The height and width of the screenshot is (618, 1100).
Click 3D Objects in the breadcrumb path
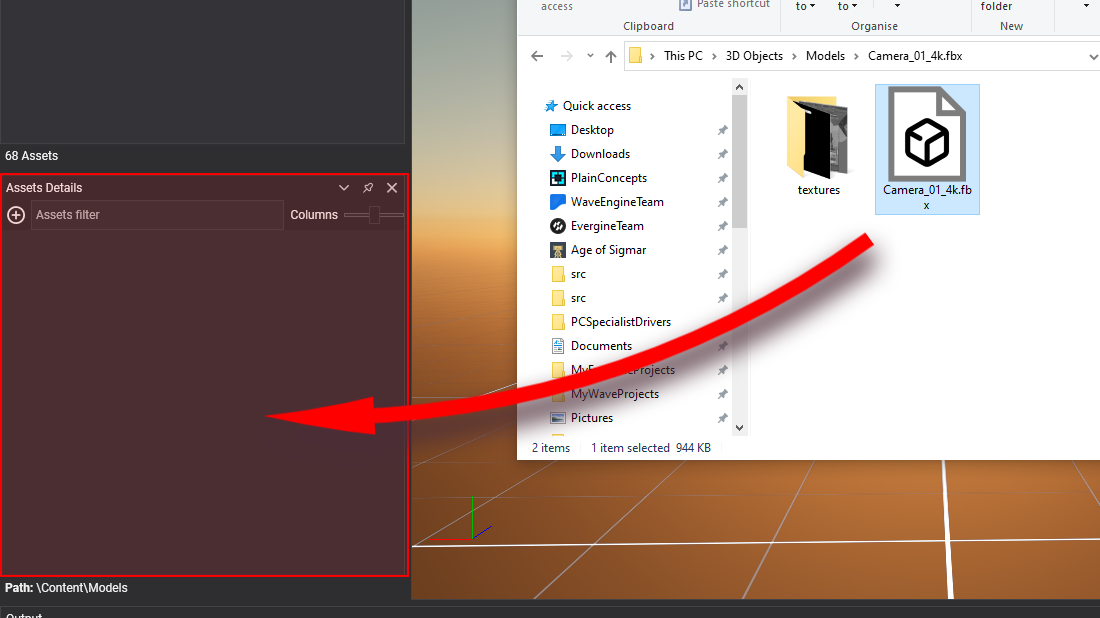754,56
